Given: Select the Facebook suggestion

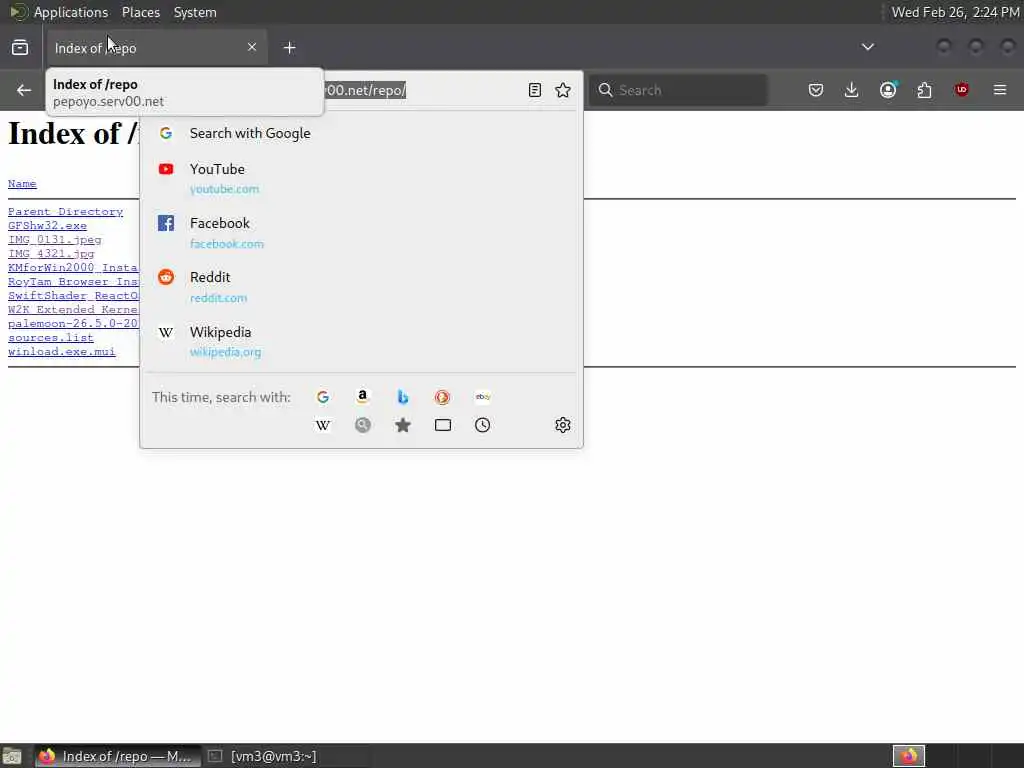Looking at the screenshot, I should point(361,232).
